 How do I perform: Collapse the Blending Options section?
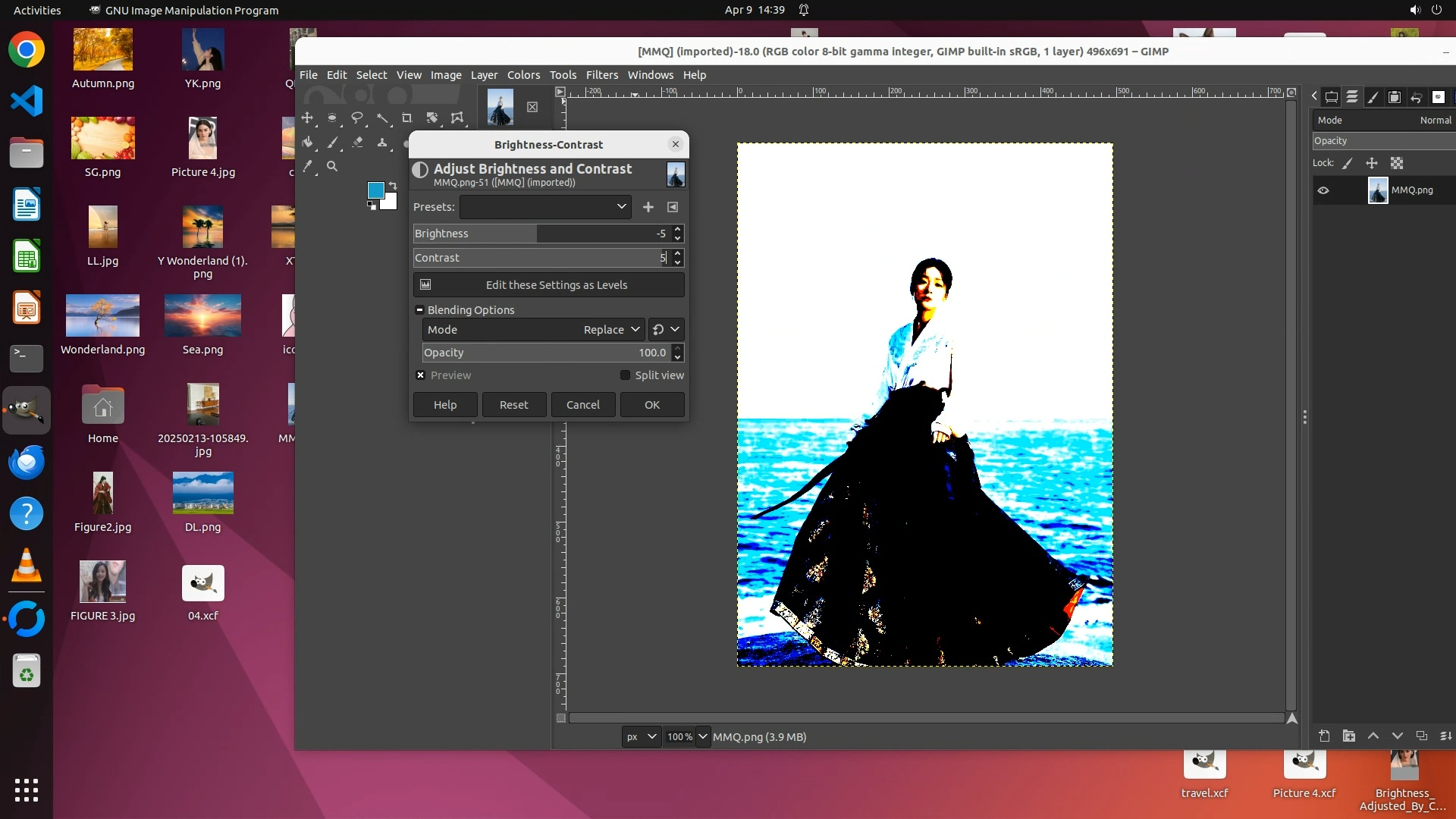point(419,310)
